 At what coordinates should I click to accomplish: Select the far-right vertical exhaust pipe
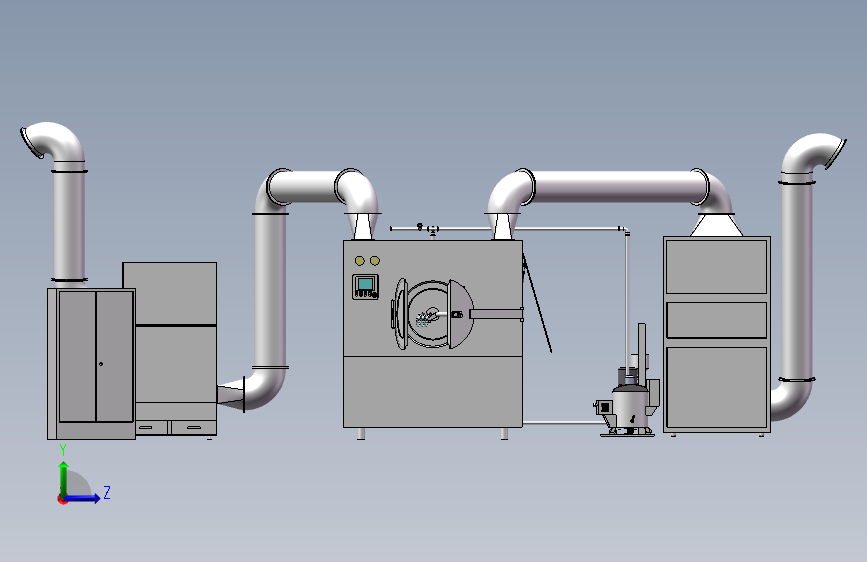[x=797, y=281]
